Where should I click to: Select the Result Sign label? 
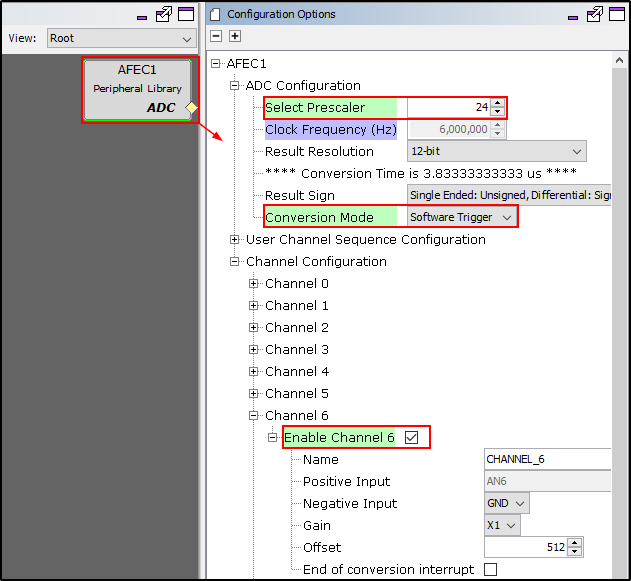(x=300, y=196)
